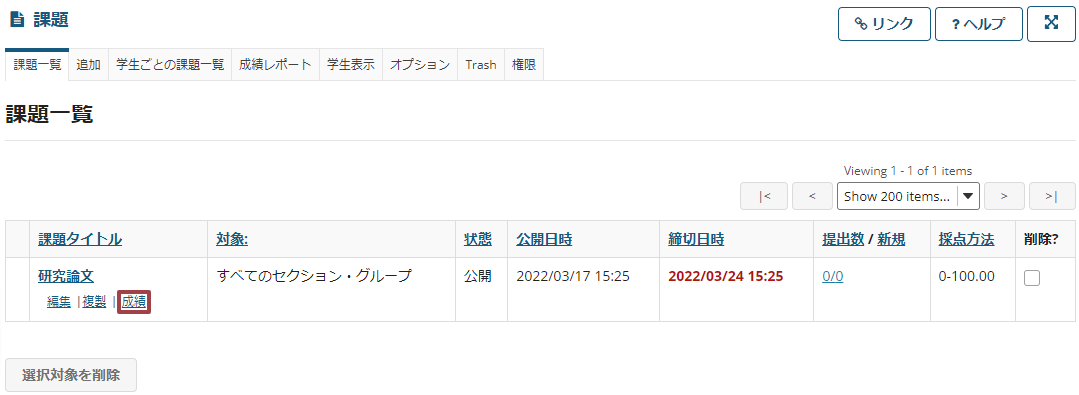
Task: Select the 学生ごとの課題一覧 tab
Action: pos(170,65)
